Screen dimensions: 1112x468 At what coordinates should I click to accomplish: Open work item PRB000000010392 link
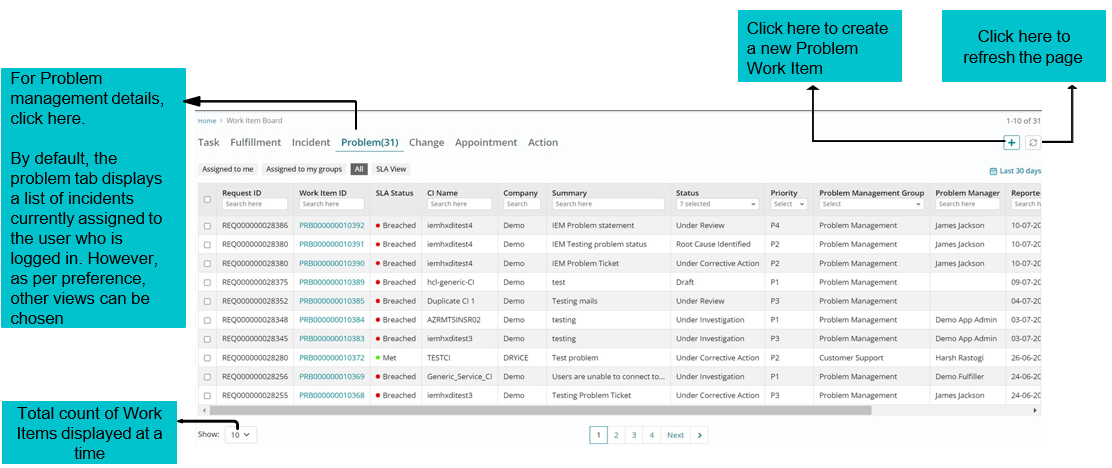(332, 225)
